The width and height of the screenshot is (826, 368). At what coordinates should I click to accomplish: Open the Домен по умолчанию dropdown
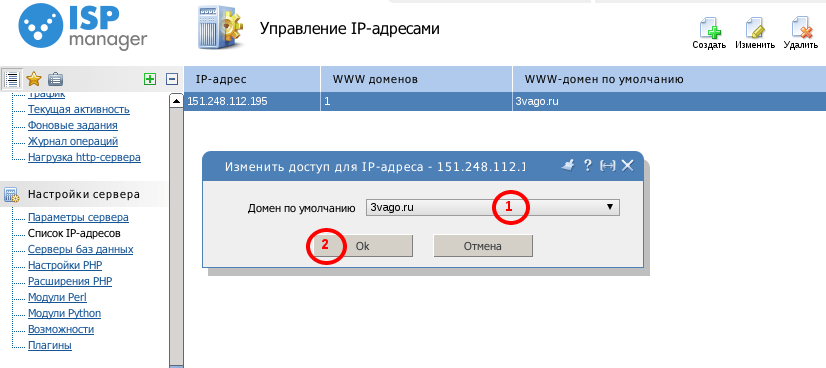493,207
